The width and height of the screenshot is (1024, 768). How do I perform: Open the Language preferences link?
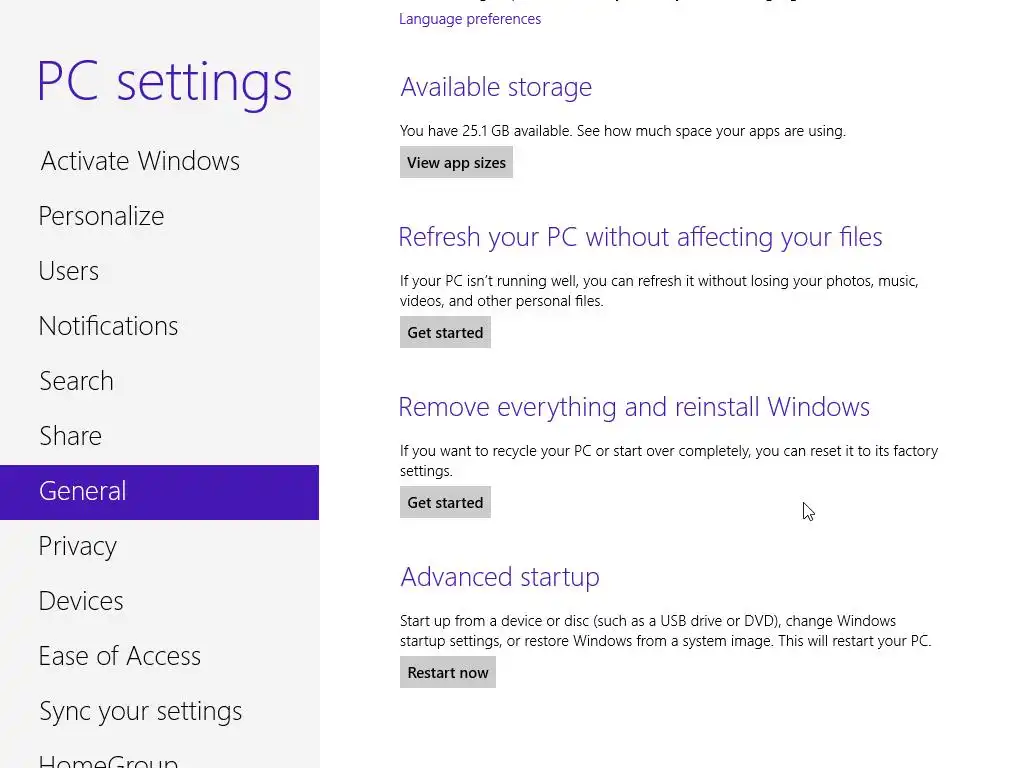(470, 19)
